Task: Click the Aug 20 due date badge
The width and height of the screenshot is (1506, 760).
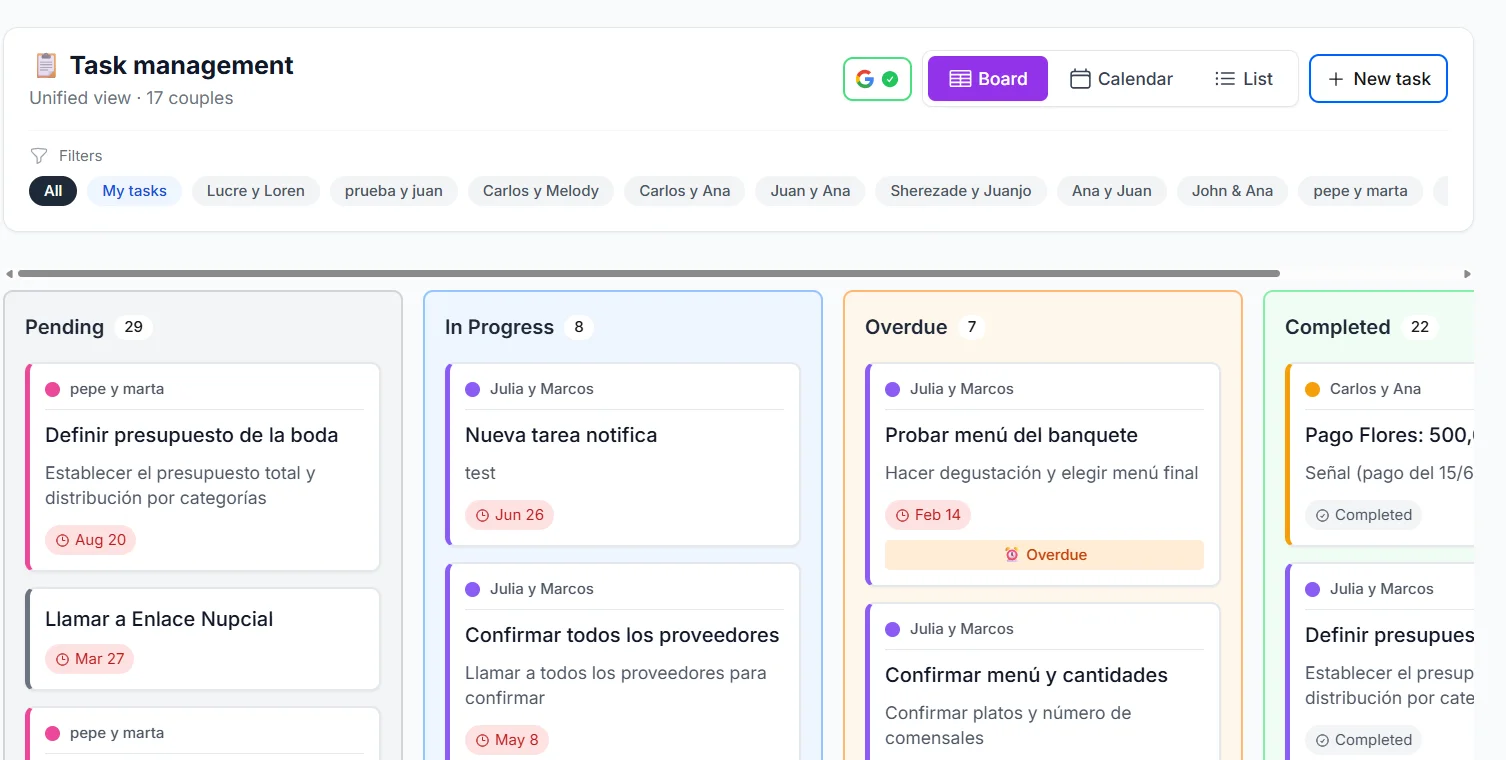Action: point(90,540)
